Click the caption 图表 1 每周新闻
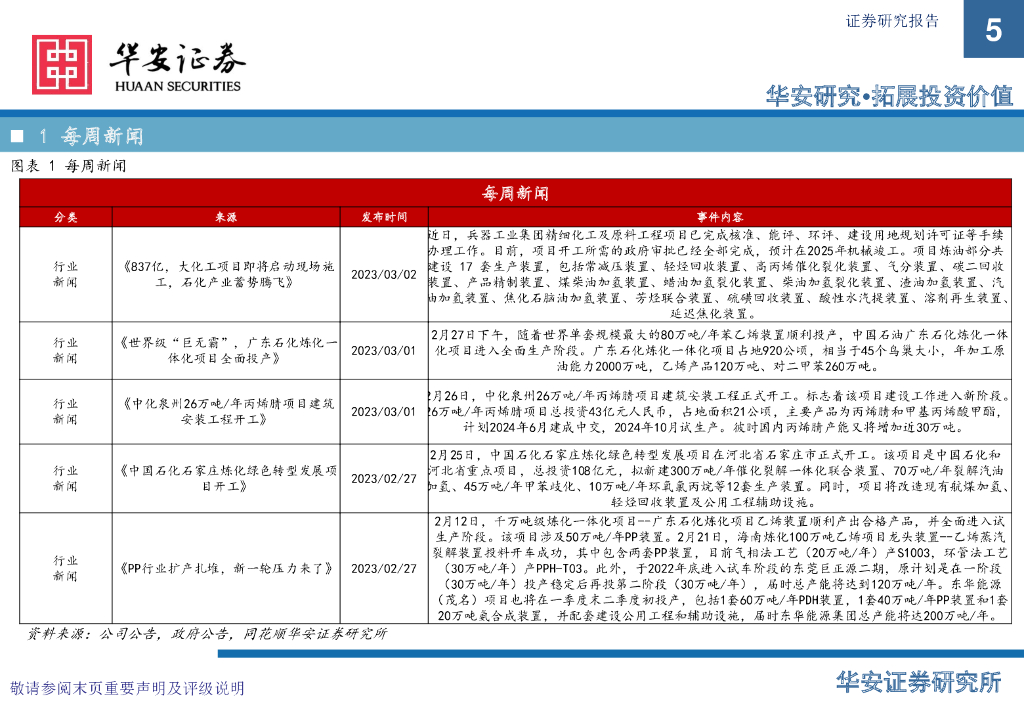This screenshot has height=709, width=1024. pyautogui.click(x=69, y=166)
